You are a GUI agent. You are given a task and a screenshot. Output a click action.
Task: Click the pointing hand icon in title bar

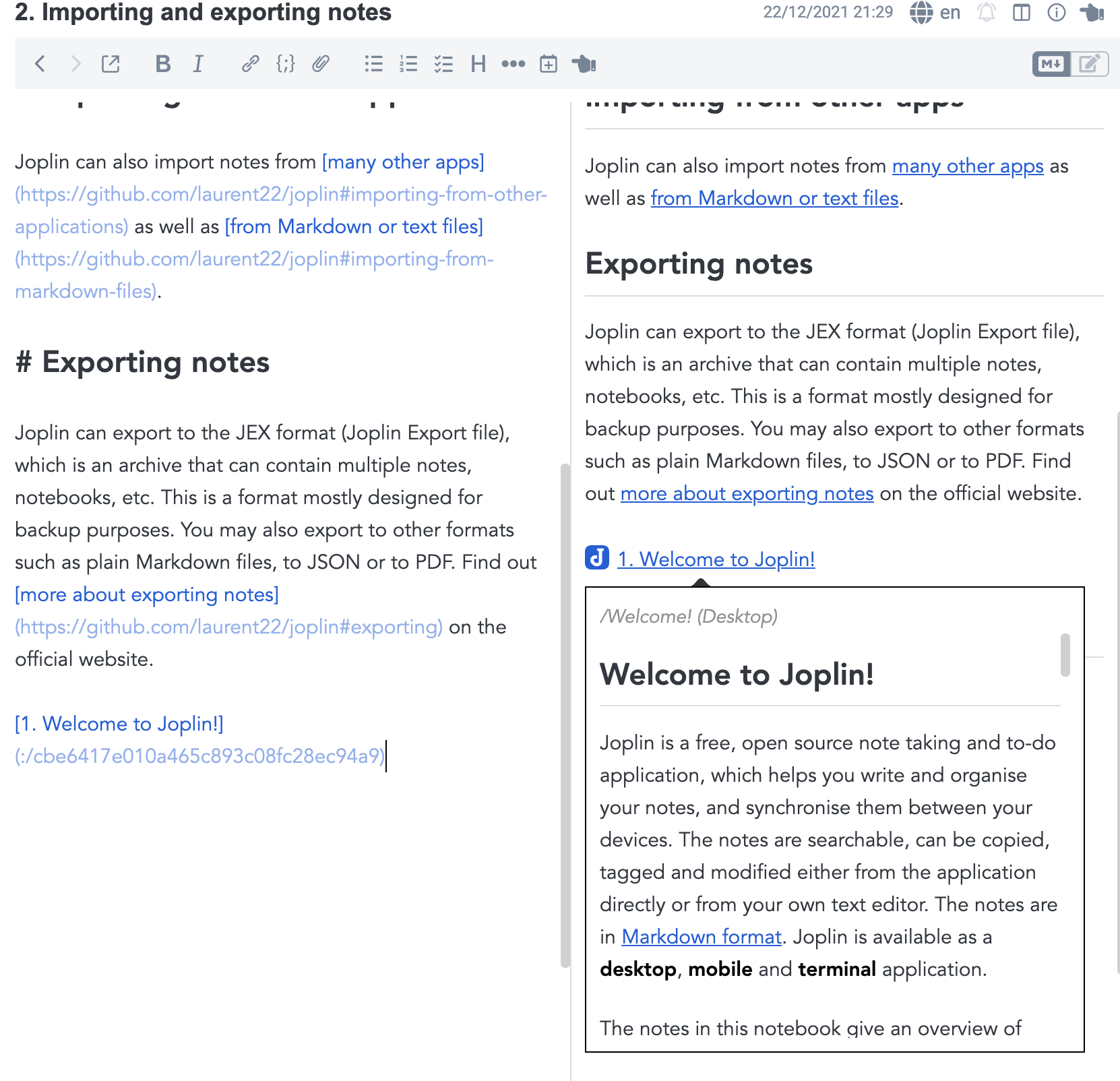tap(1092, 12)
